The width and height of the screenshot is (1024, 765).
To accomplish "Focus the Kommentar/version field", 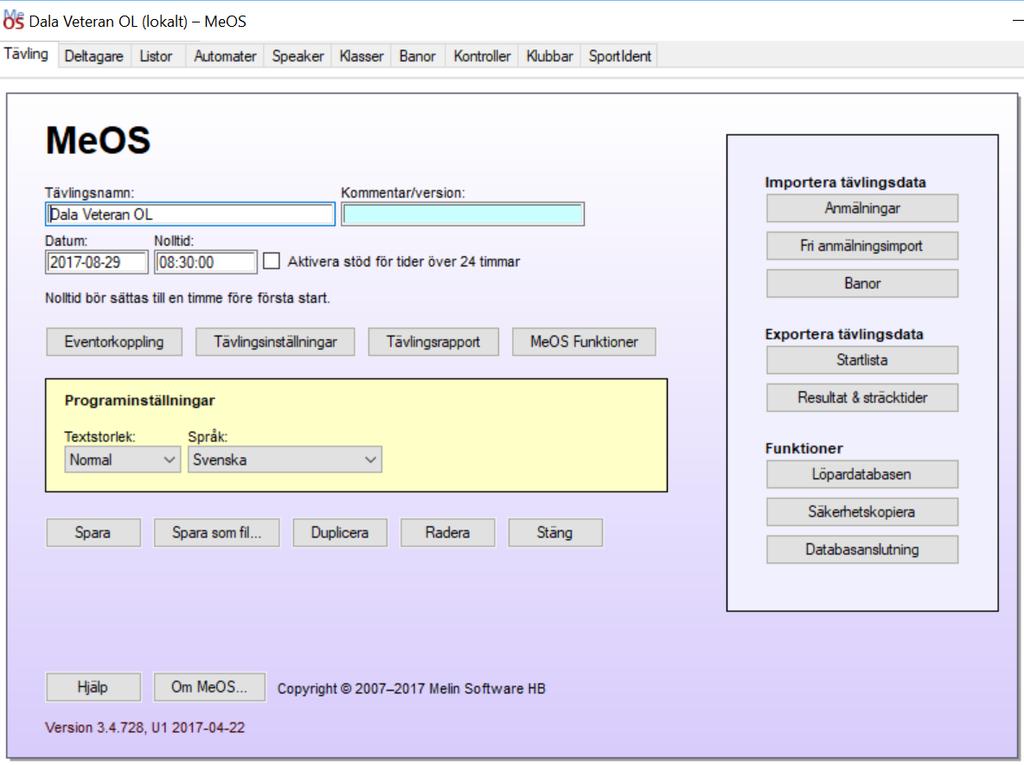I will (x=463, y=214).
